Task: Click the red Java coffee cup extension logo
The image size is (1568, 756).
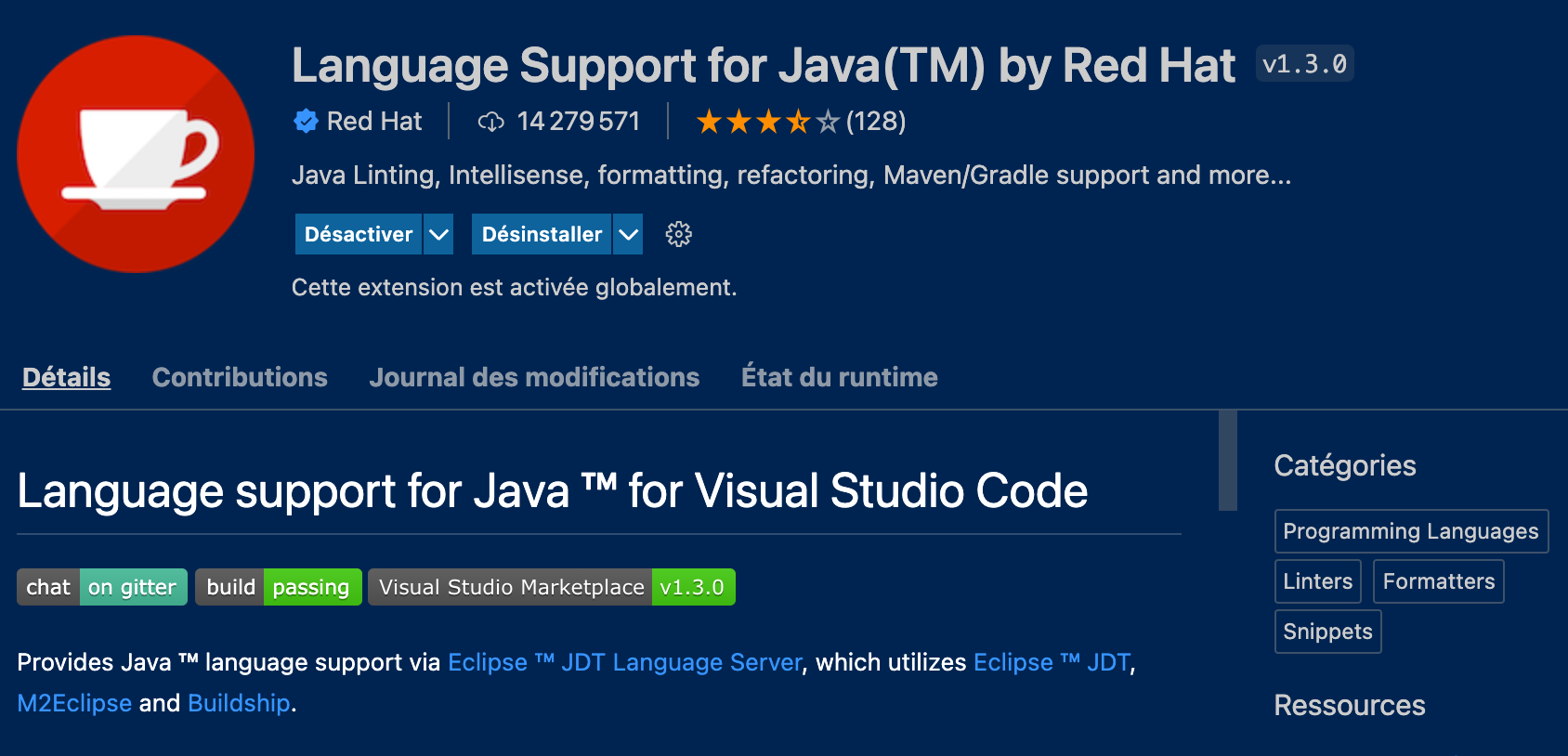Action: (136, 154)
